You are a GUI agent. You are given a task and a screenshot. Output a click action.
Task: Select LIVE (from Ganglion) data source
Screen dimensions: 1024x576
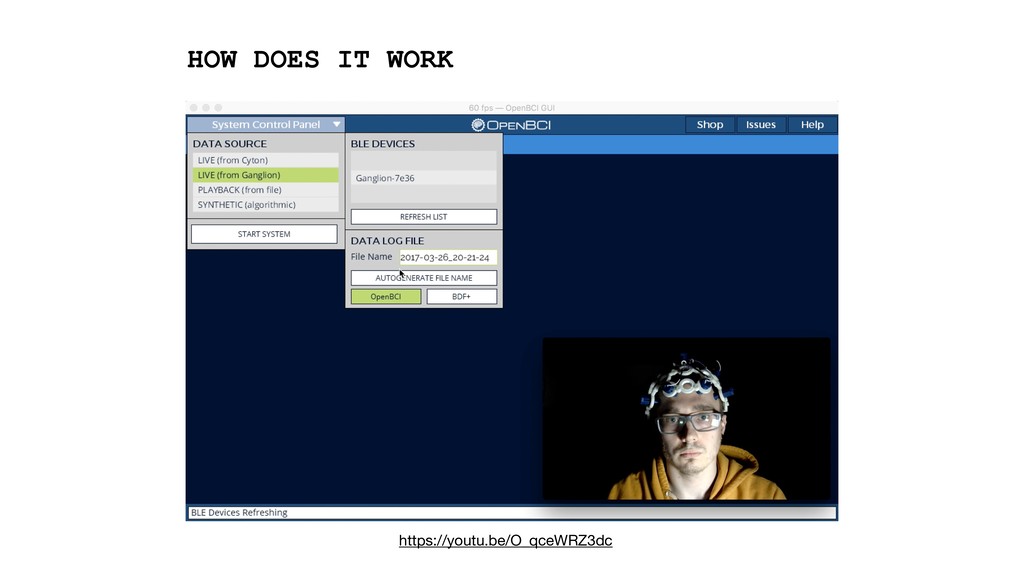coord(265,175)
